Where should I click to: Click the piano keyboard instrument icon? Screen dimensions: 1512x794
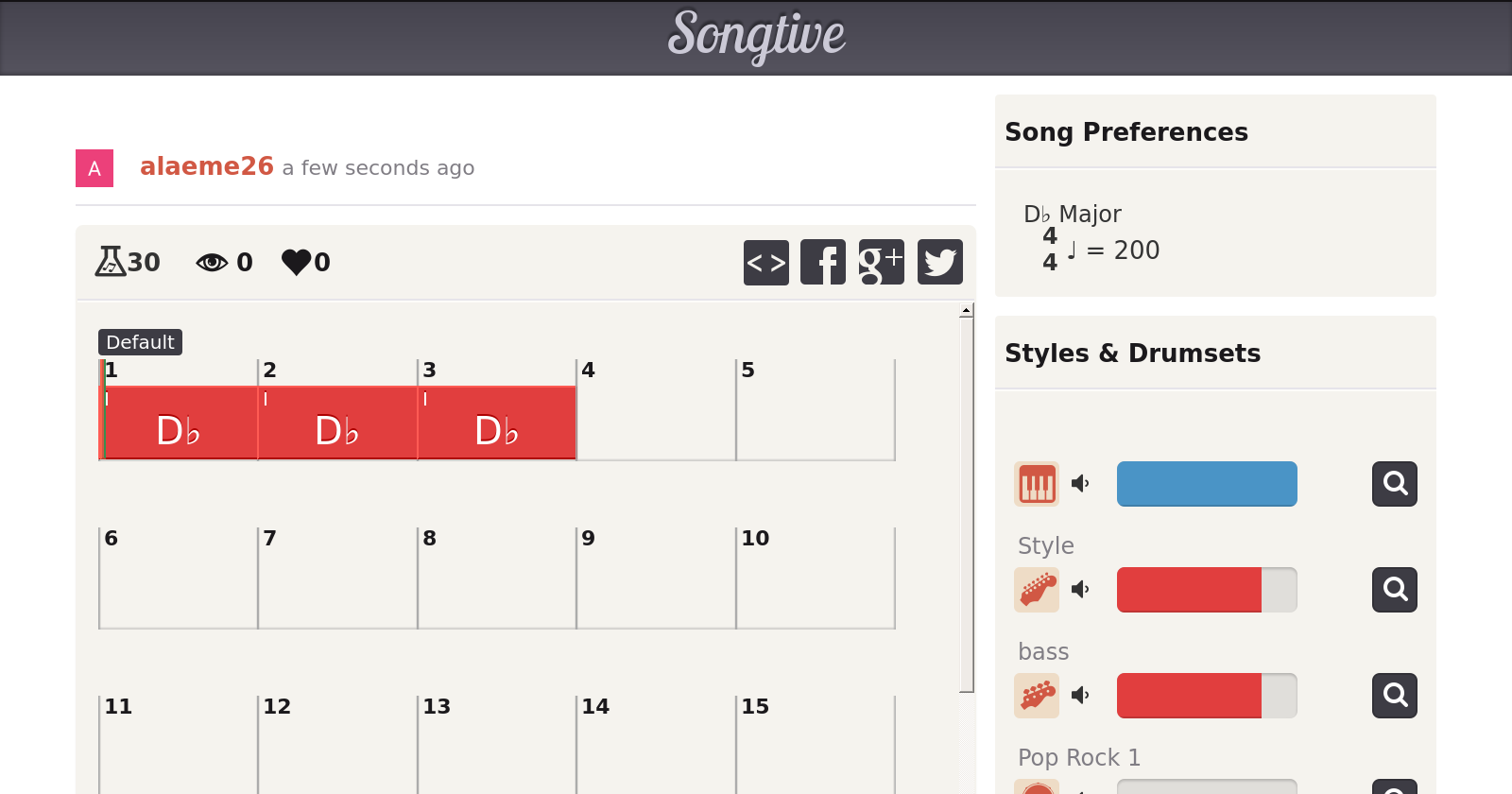[1037, 484]
